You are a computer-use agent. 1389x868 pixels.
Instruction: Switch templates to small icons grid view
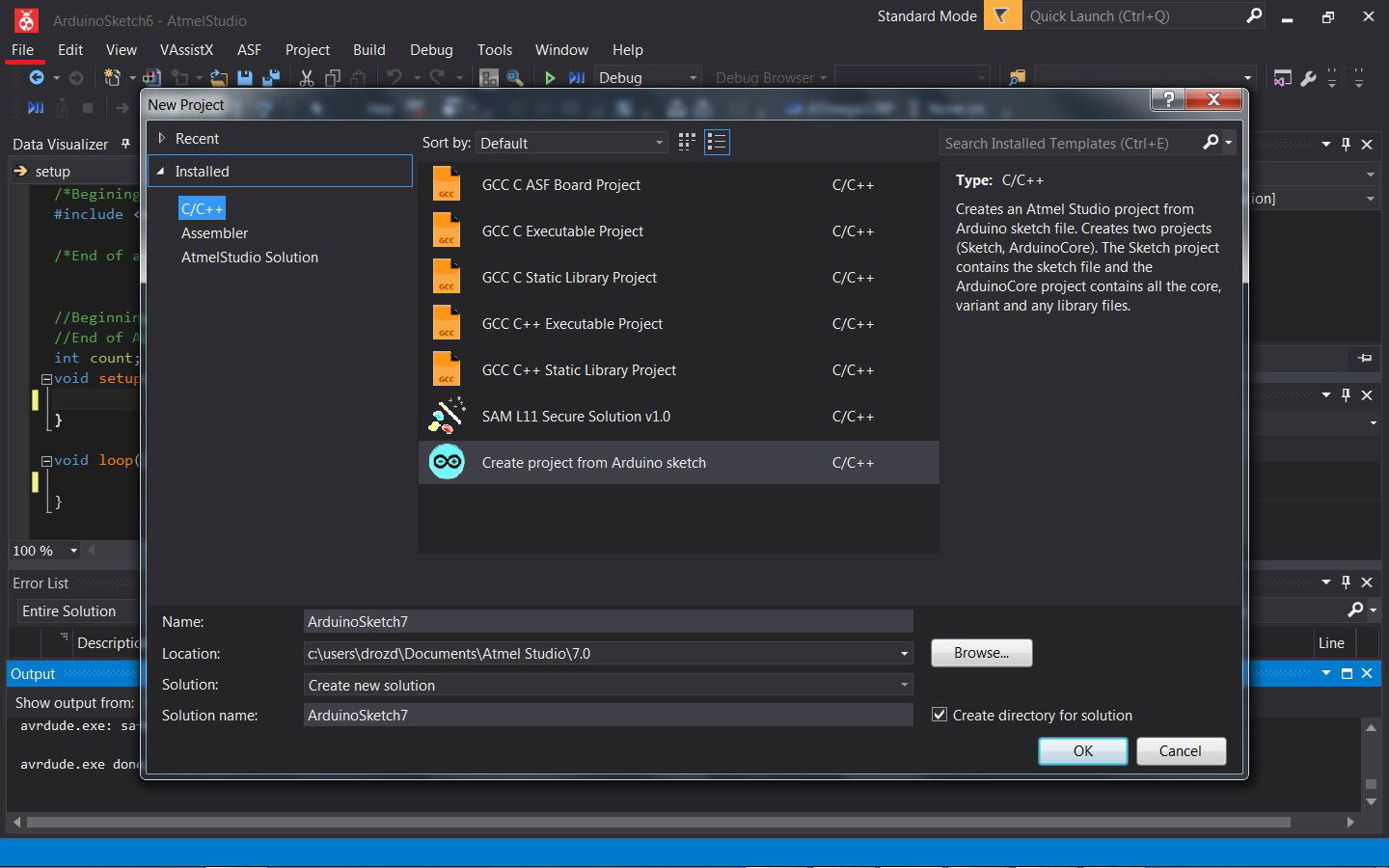click(x=687, y=143)
